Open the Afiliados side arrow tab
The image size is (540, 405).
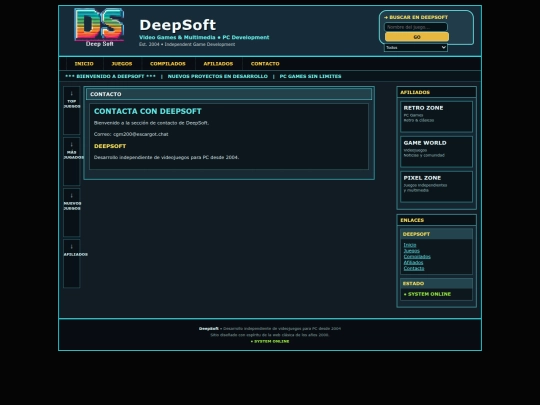point(72,263)
